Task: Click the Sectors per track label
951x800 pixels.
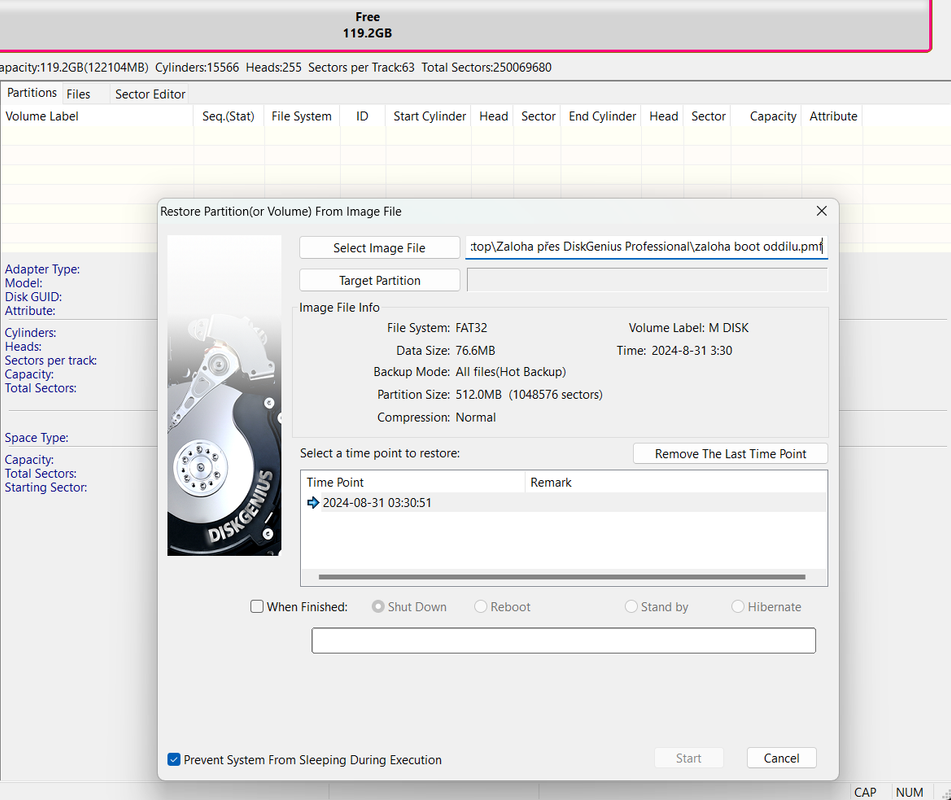Action: [51, 360]
